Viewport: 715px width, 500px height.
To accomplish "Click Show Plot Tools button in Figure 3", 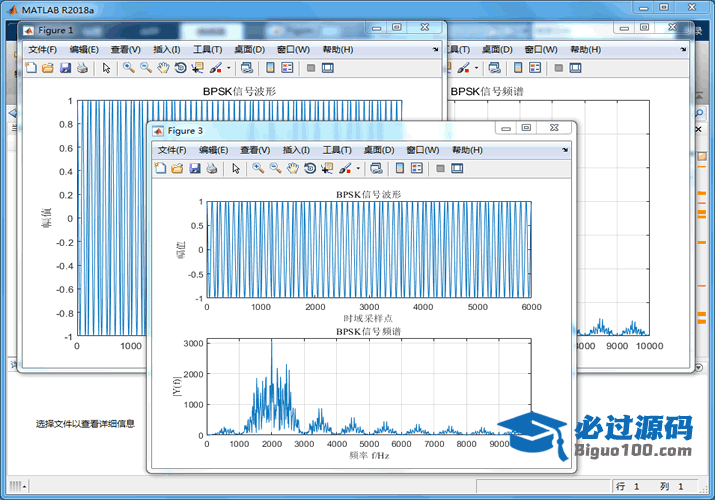I will pos(457,169).
